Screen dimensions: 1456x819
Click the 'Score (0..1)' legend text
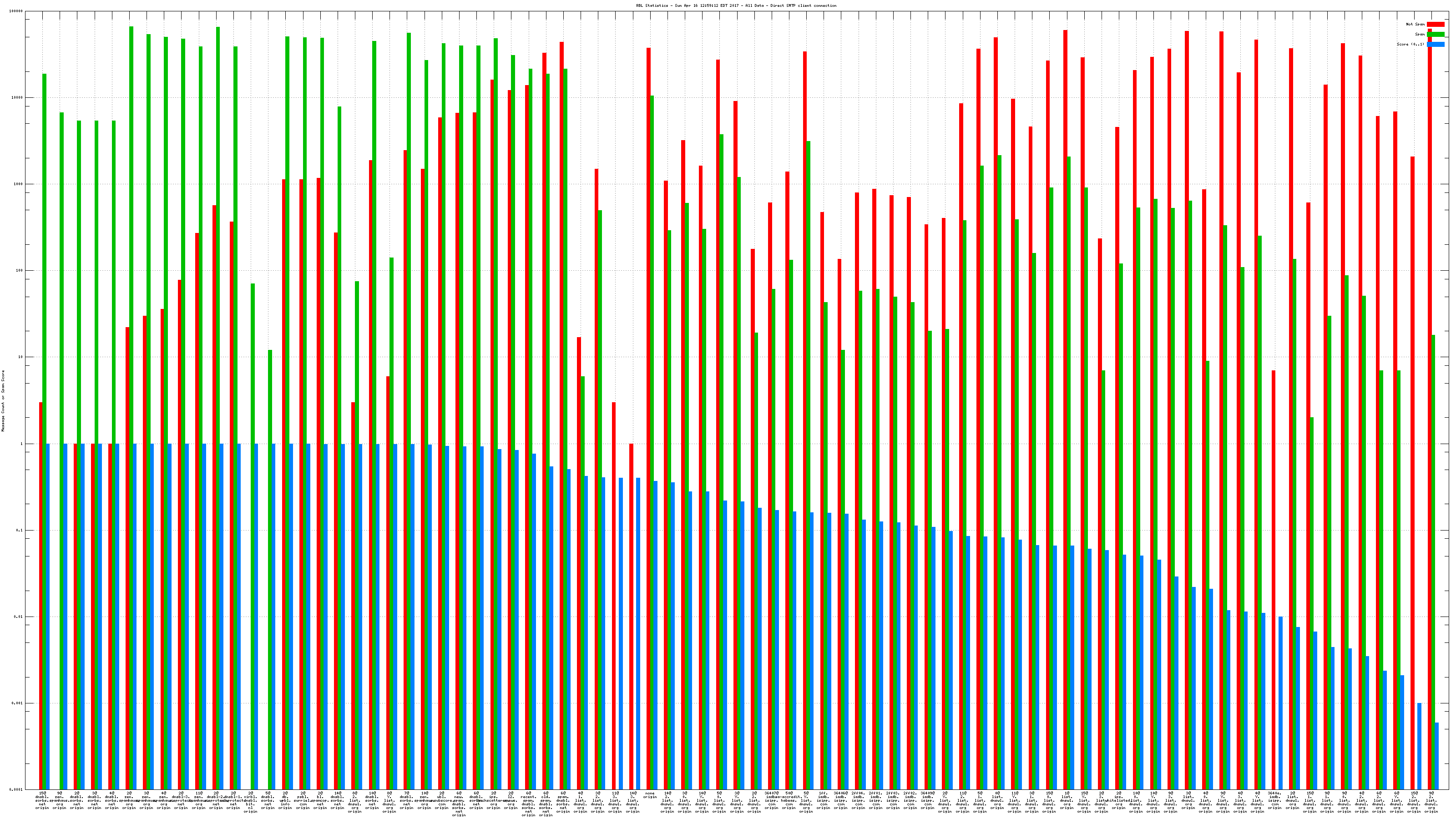coord(1410,44)
